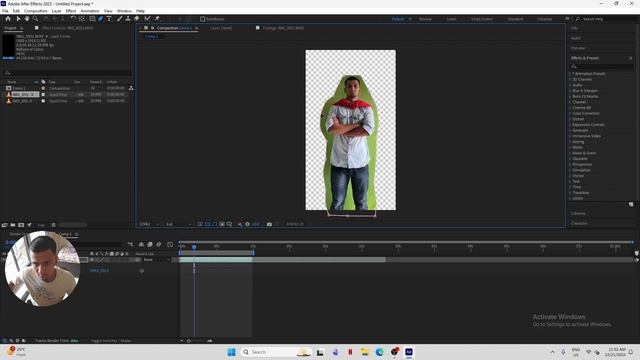640x360 pixels.
Task: Select the Hand tool
Action: (27, 19)
